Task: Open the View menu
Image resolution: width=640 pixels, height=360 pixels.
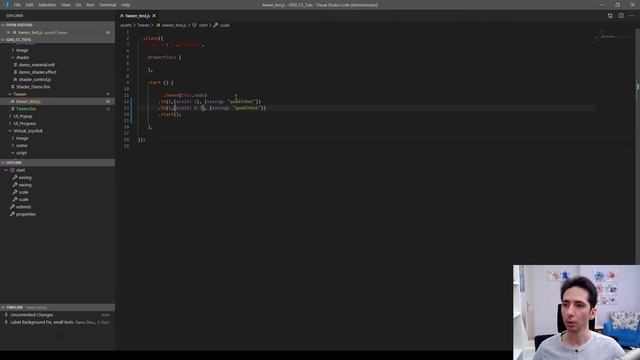Action: pyautogui.click(x=66, y=5)
